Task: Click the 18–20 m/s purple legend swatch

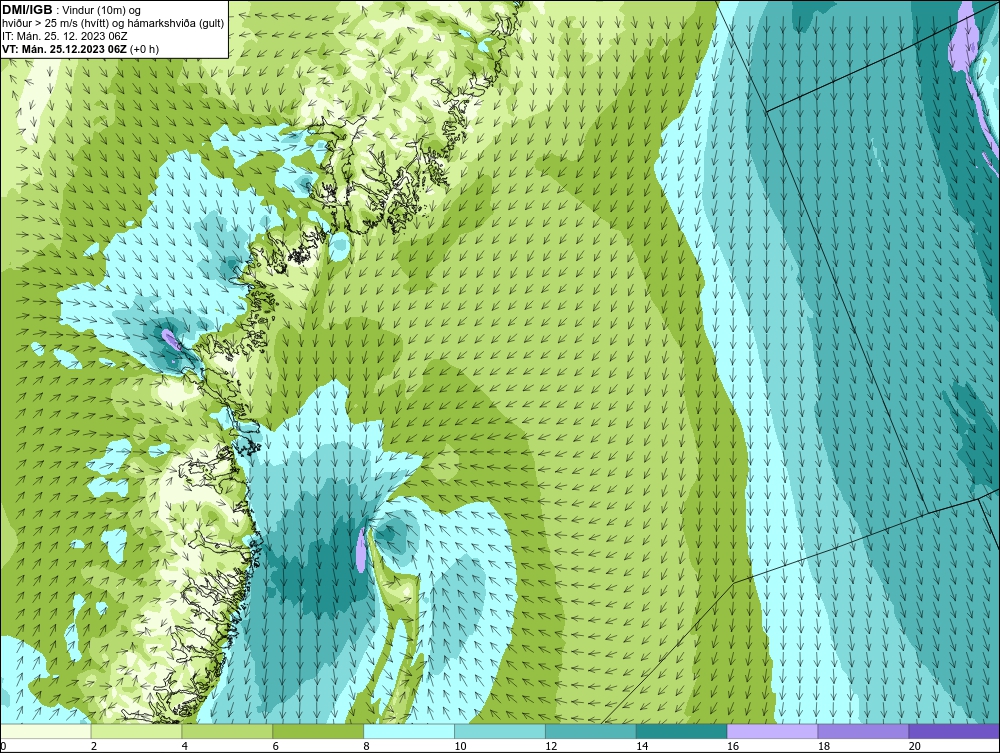Action: 864,731
